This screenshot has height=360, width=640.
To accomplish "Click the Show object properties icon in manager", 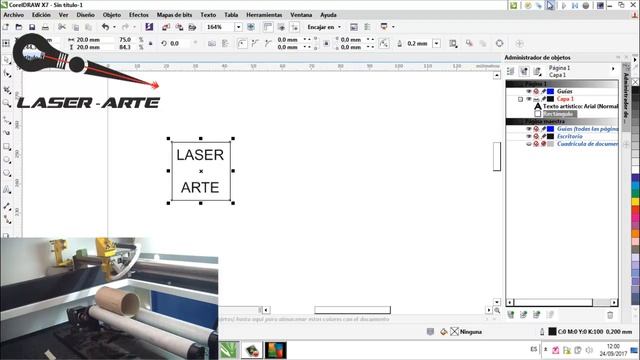I will tap(510, 71).
